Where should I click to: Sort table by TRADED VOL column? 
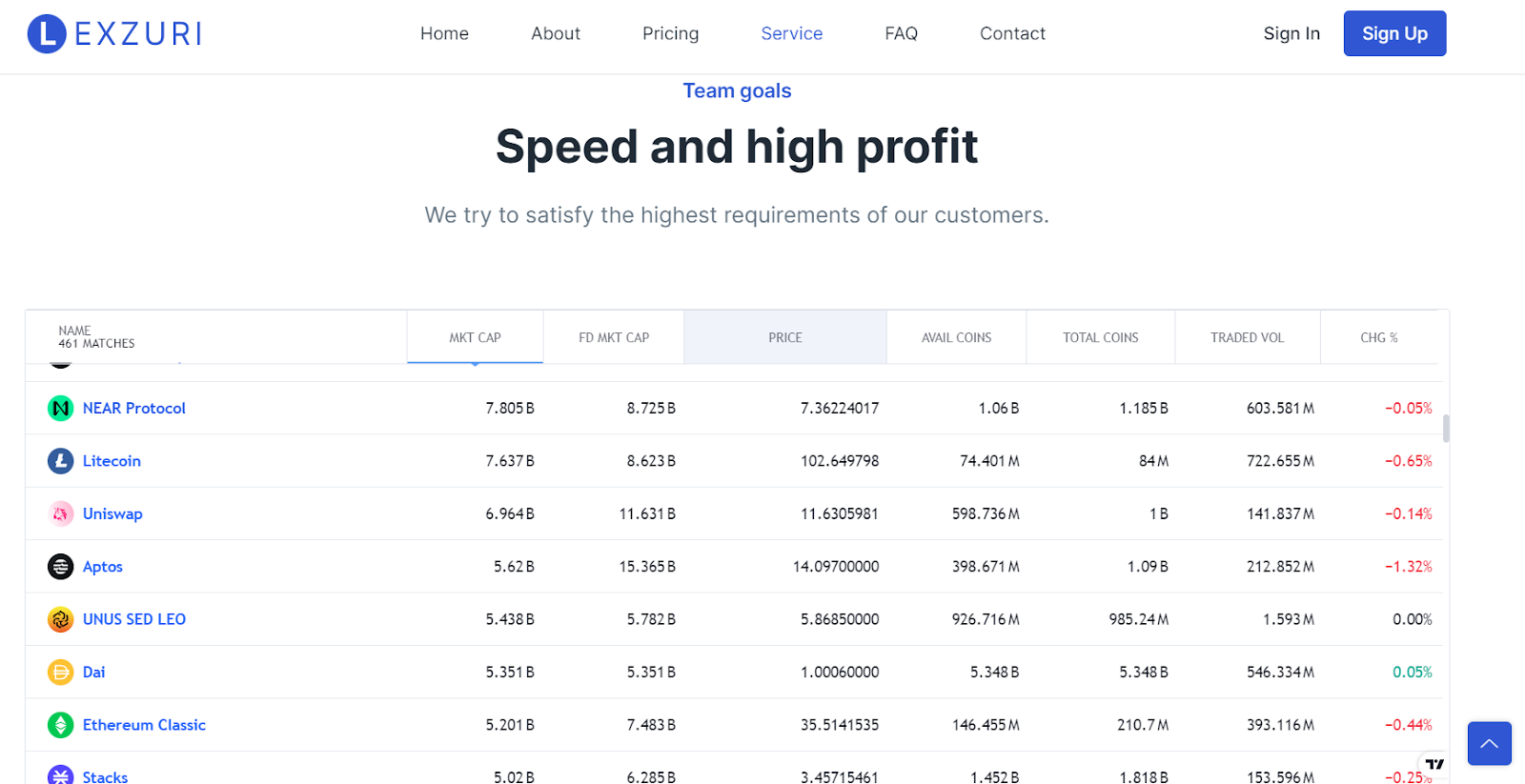1247,337
